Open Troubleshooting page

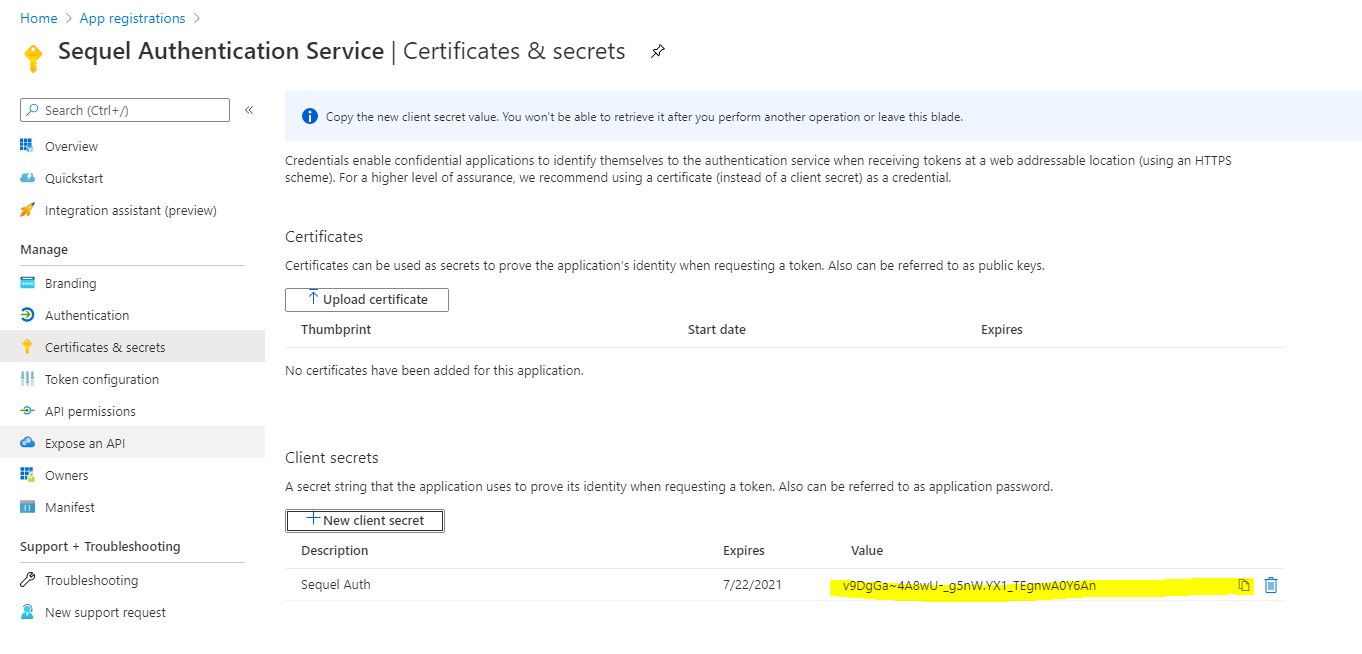coord(92,580)
